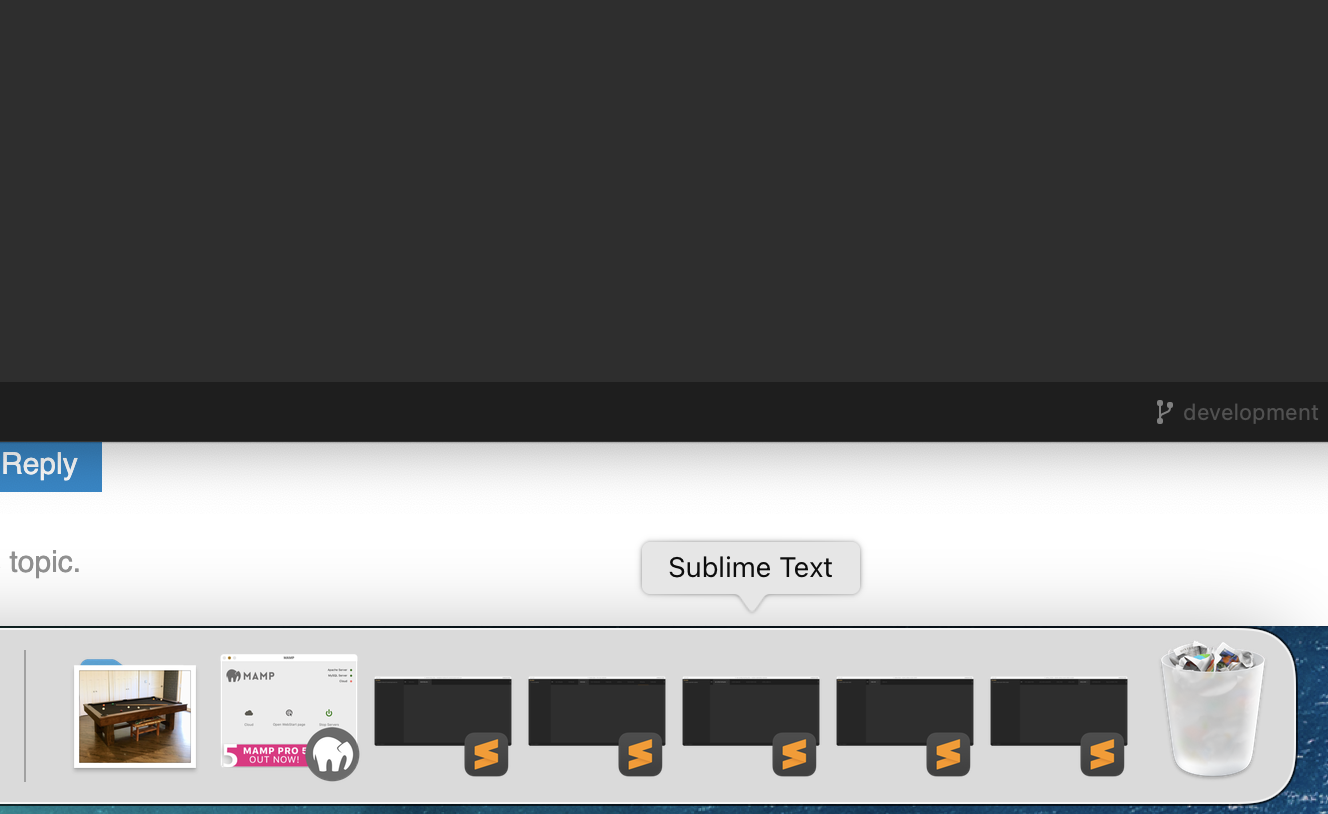This screenshot has width=1328, height=814.
Task: Restore the first minimized Sublime Text window
Action: [x=442, y=712]
